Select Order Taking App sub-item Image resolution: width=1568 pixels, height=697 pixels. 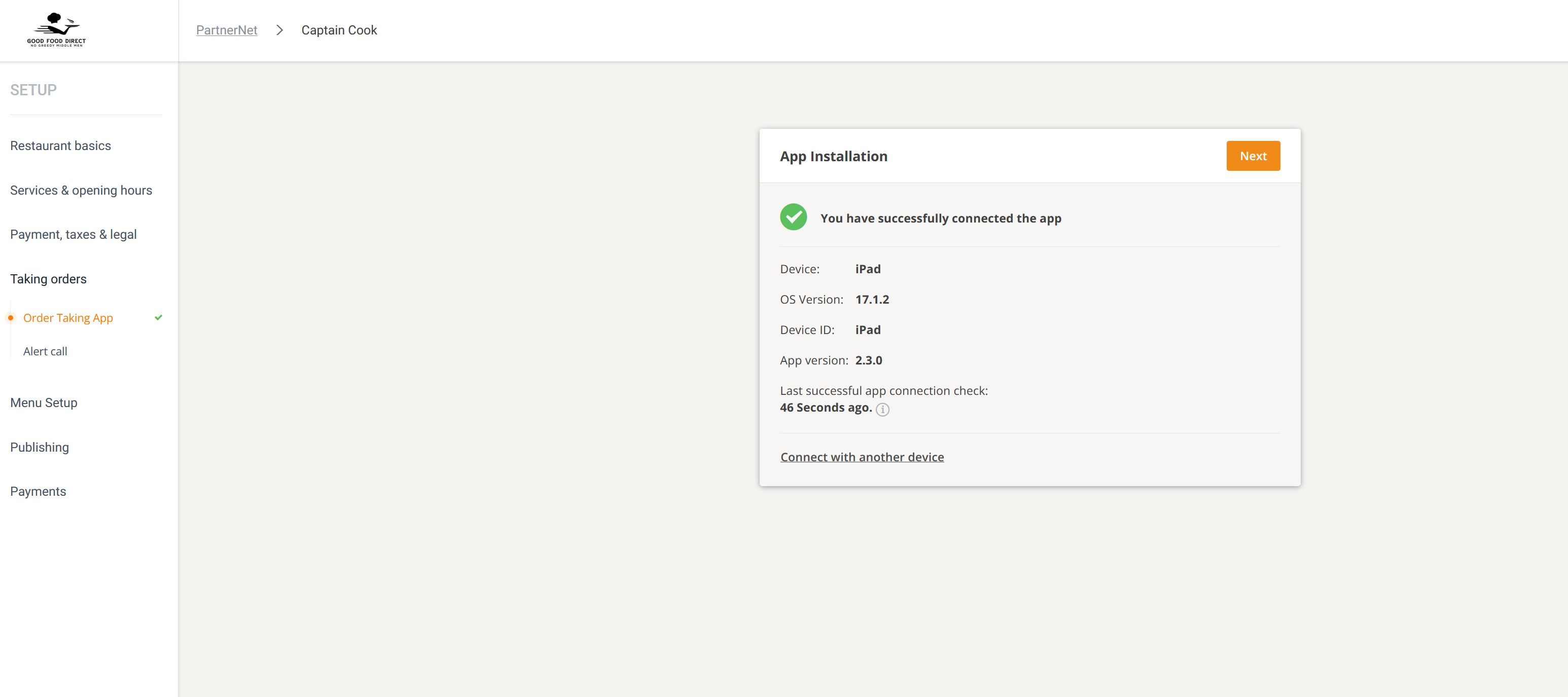[68, 318]
